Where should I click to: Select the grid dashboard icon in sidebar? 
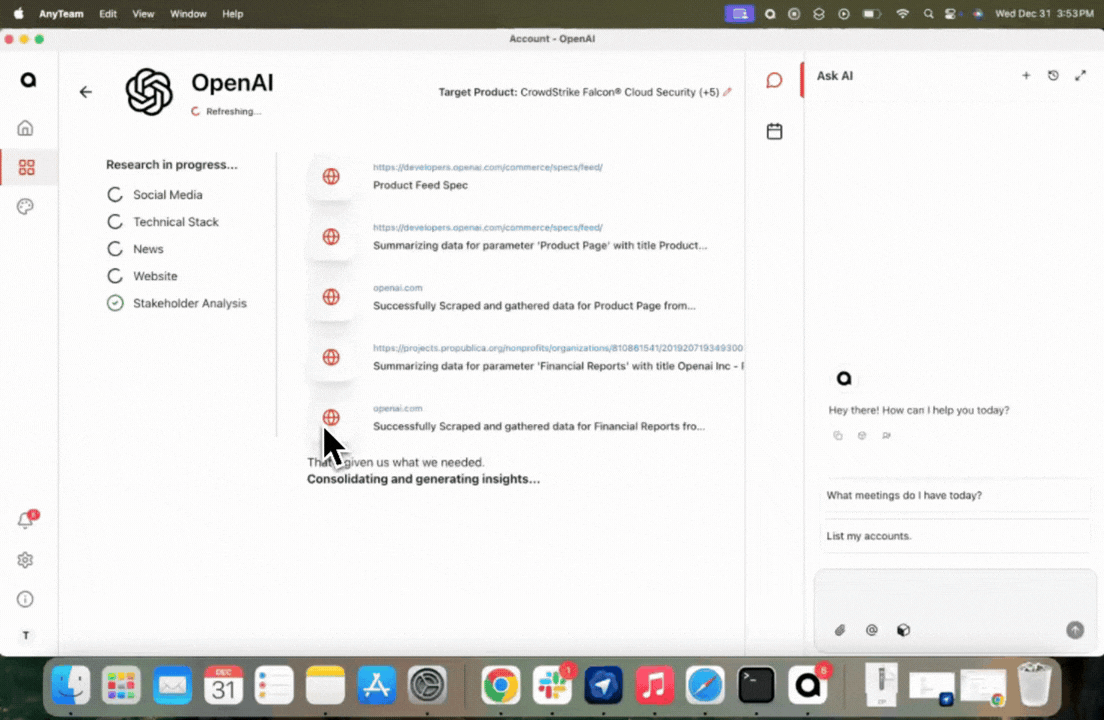coord(26,167)
